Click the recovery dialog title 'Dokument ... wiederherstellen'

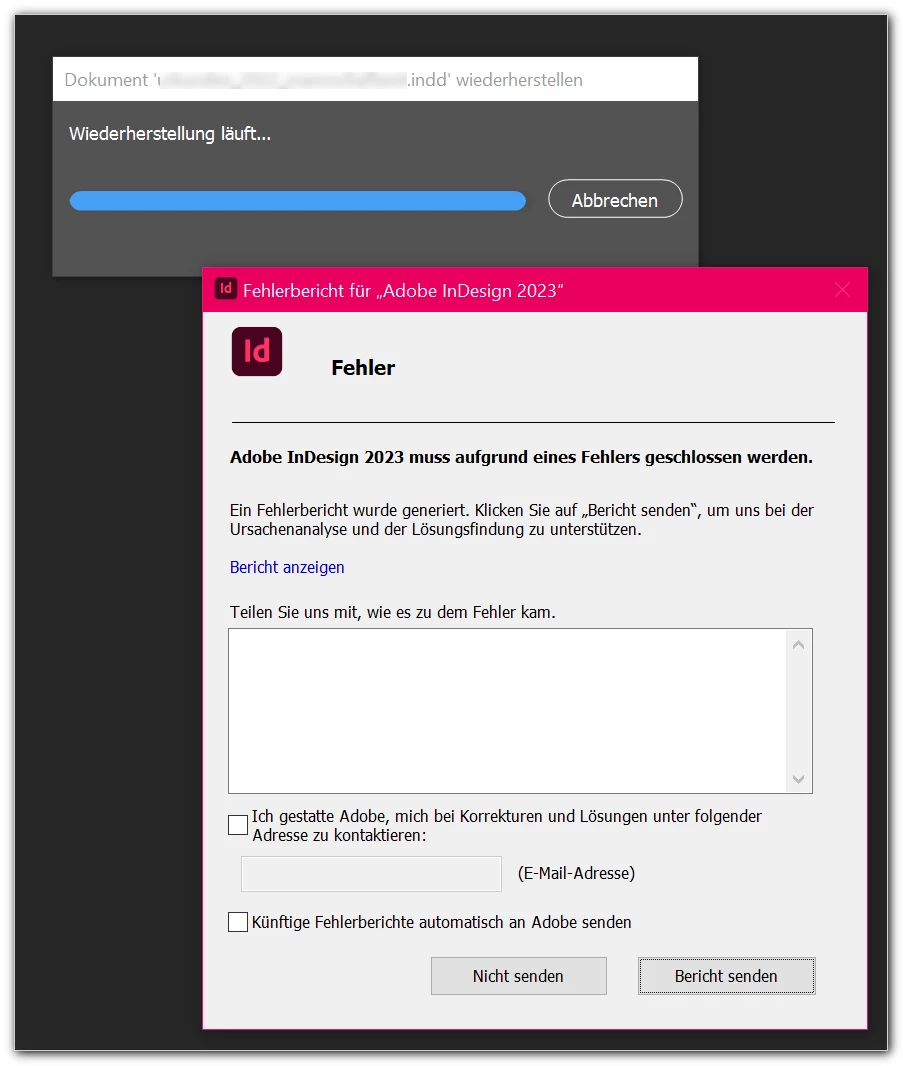coord(324,80)
